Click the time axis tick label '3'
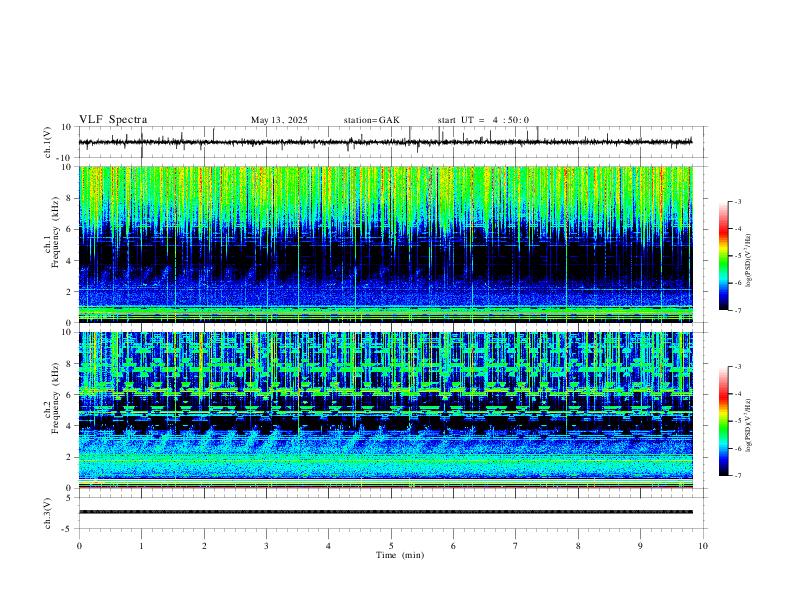The height and width of the screenshot is (612, 792). click(266, 546)
